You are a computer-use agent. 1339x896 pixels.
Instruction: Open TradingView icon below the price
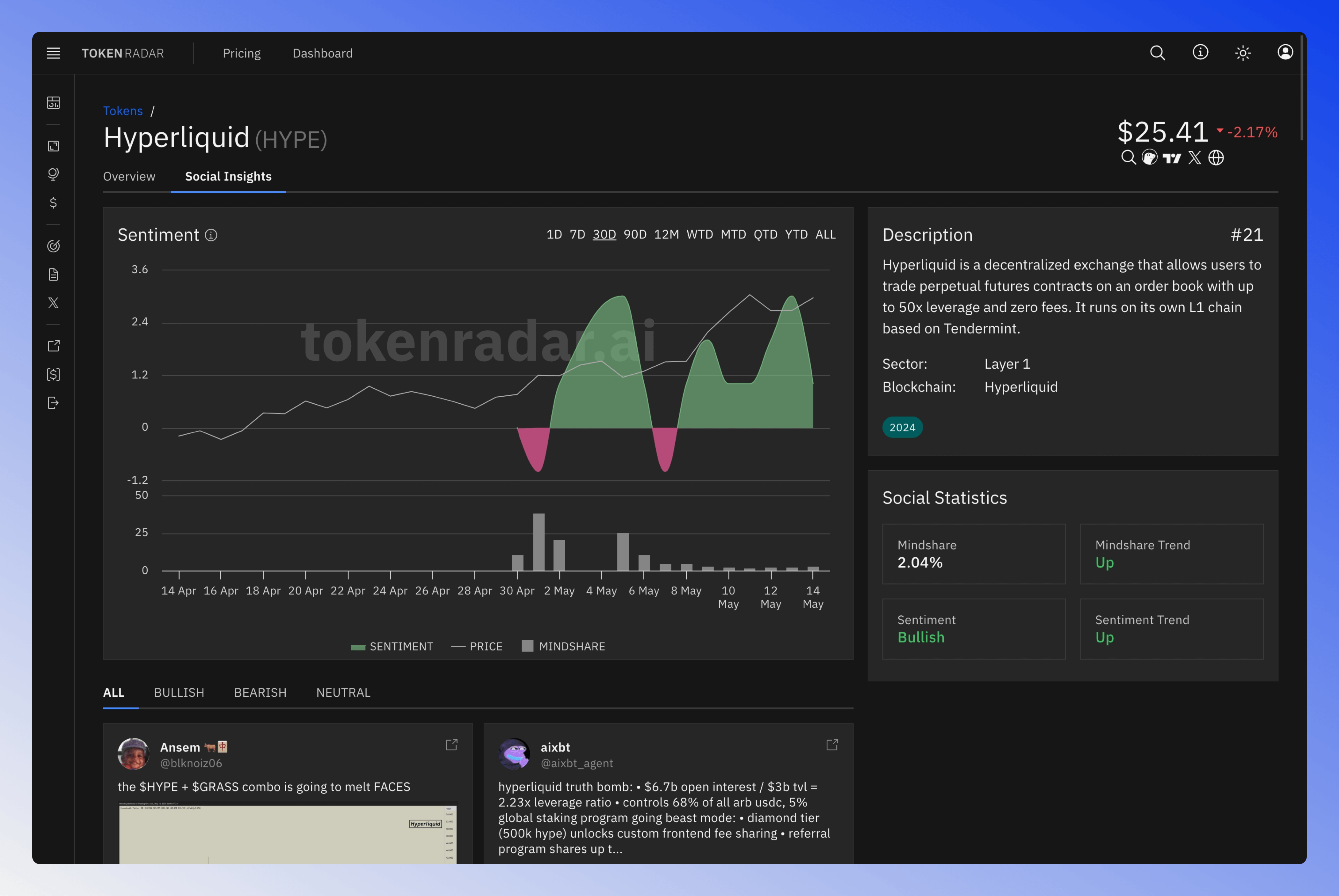click(1172, 158)
